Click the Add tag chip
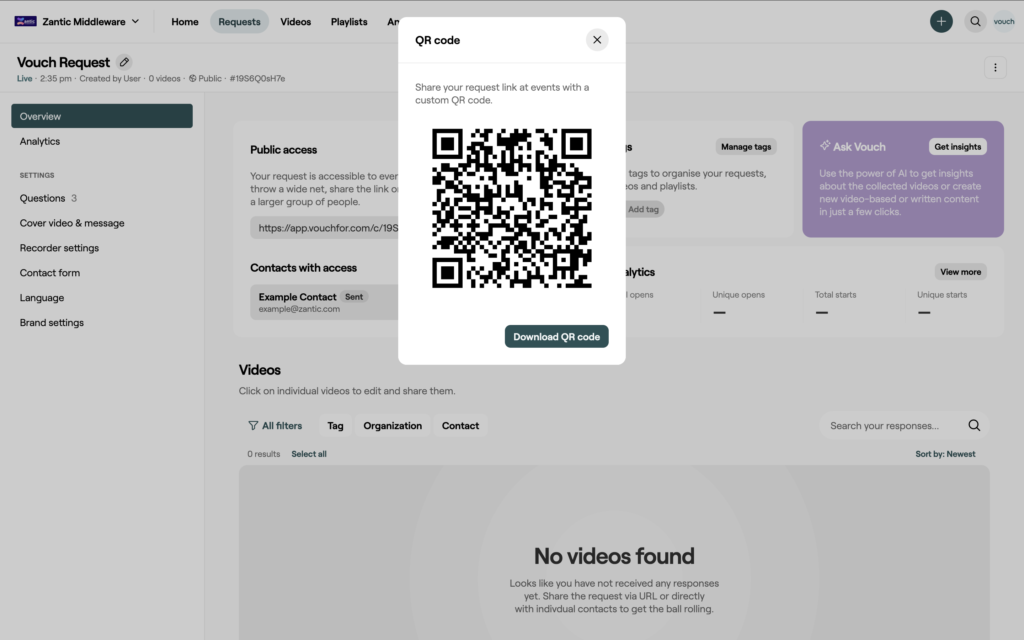 tap(643, 209)
